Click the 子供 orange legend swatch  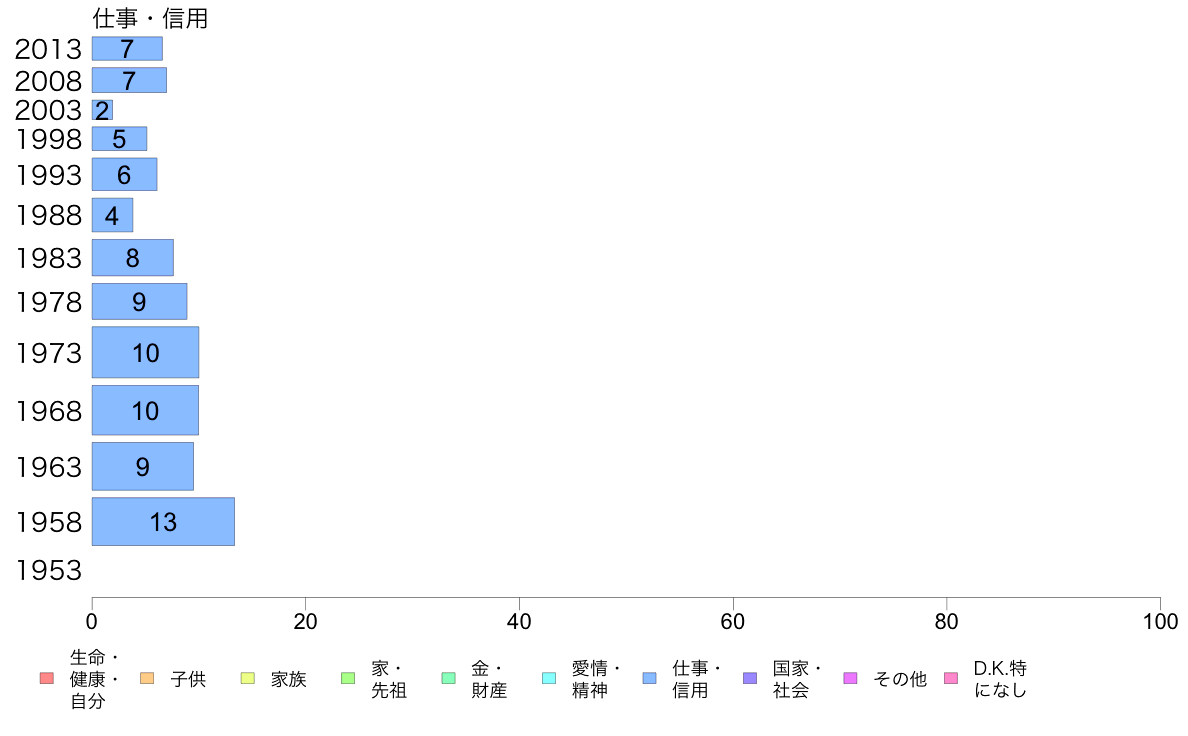pyautogui.click(x=147, y=678)
